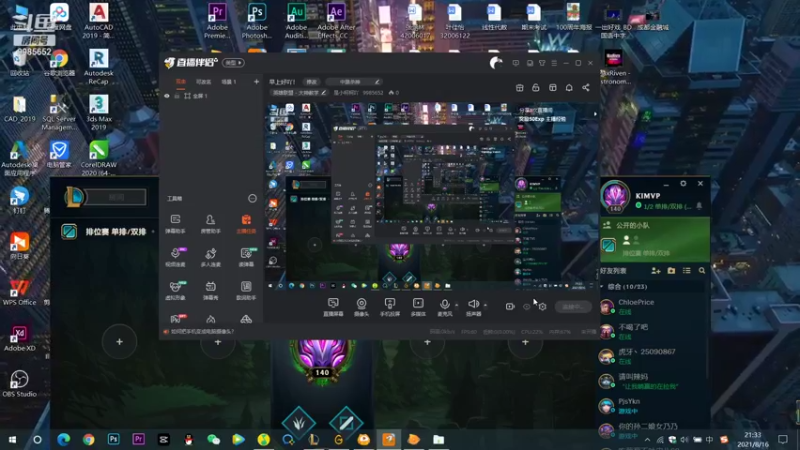This screenshot has width=800, height=450.
Task: Toggle visibility eye of 全屏 1 source
Action: (x=167, y=95)
